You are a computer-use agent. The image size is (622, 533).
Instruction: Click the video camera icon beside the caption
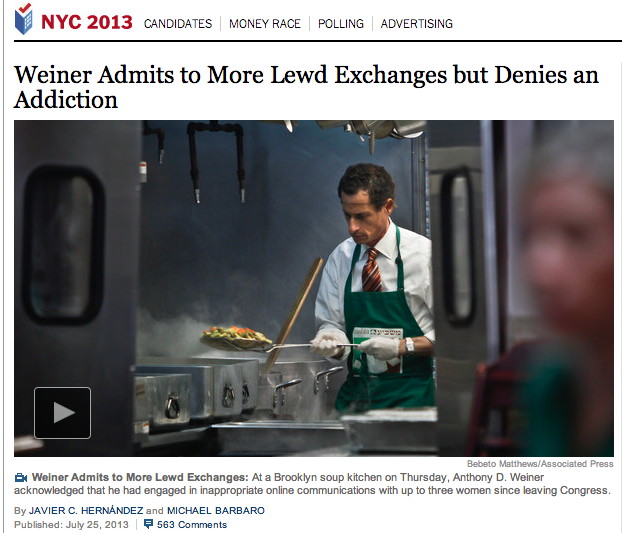coord(21,477)
